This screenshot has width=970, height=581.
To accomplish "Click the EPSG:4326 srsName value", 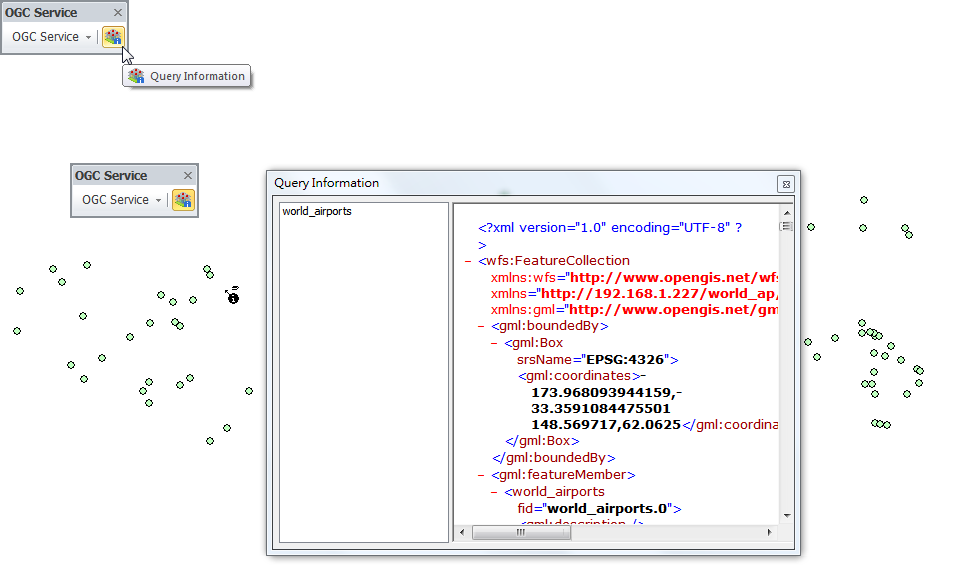I will 626,359.
